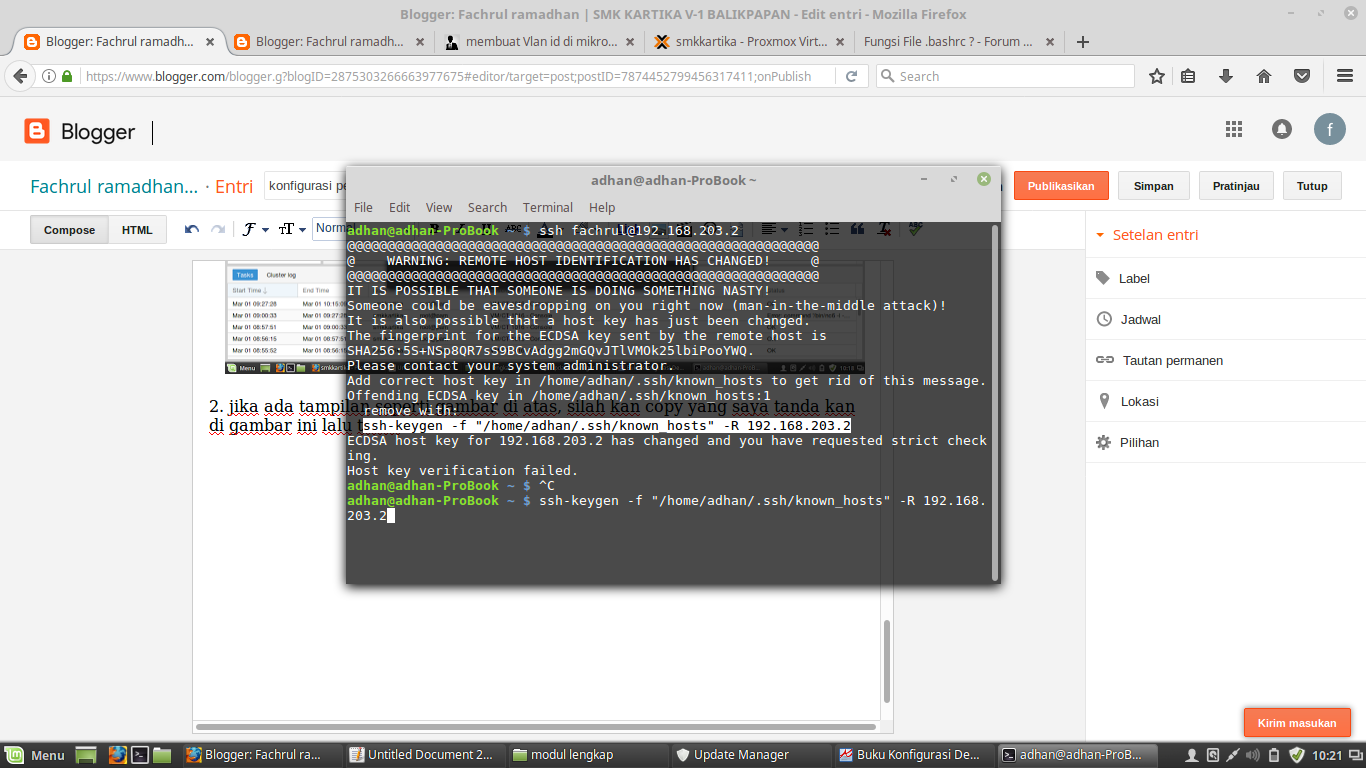Viewport: 1366px width, 768px height.
Task: Open the font size dropdown
Action: [x=292, y=229]
